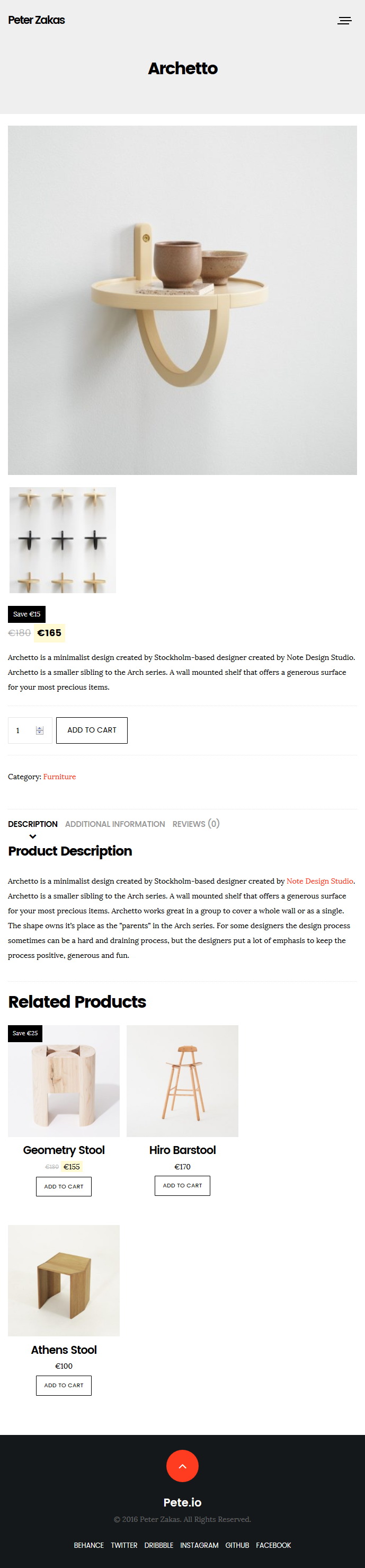Click the chevron under Description tab
Screen dimensions: 365x1568
pyautogui.click(x=33, y=836)
